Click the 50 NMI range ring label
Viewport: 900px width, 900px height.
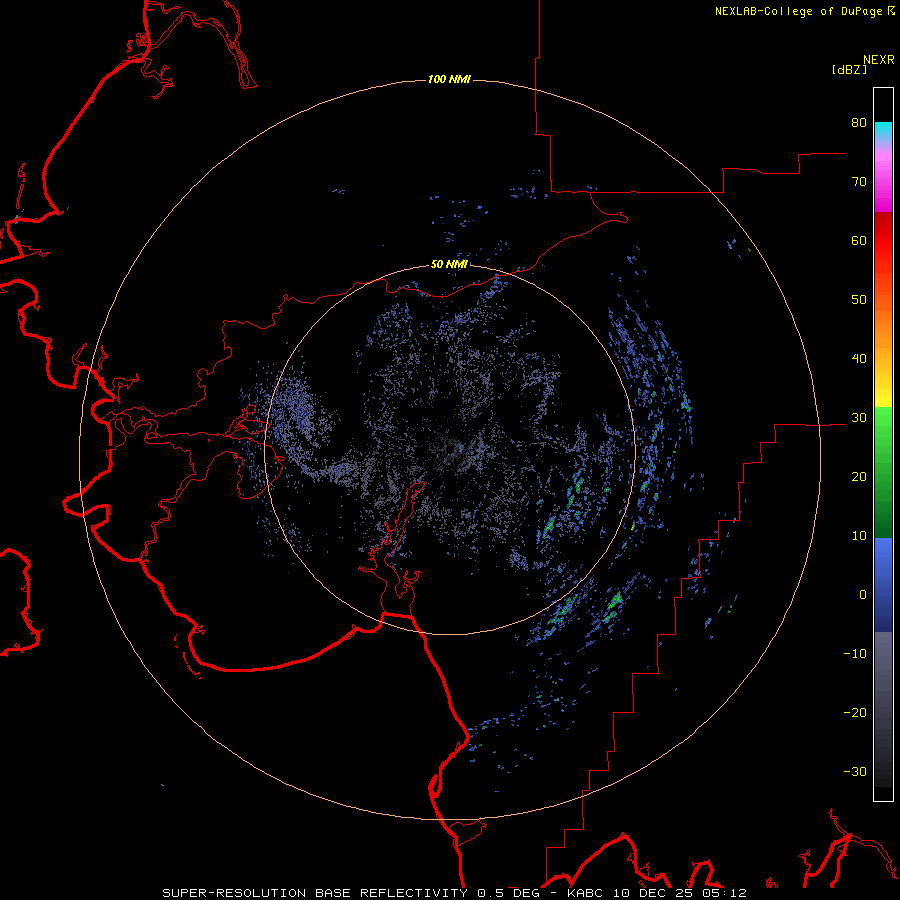(449, 264)
